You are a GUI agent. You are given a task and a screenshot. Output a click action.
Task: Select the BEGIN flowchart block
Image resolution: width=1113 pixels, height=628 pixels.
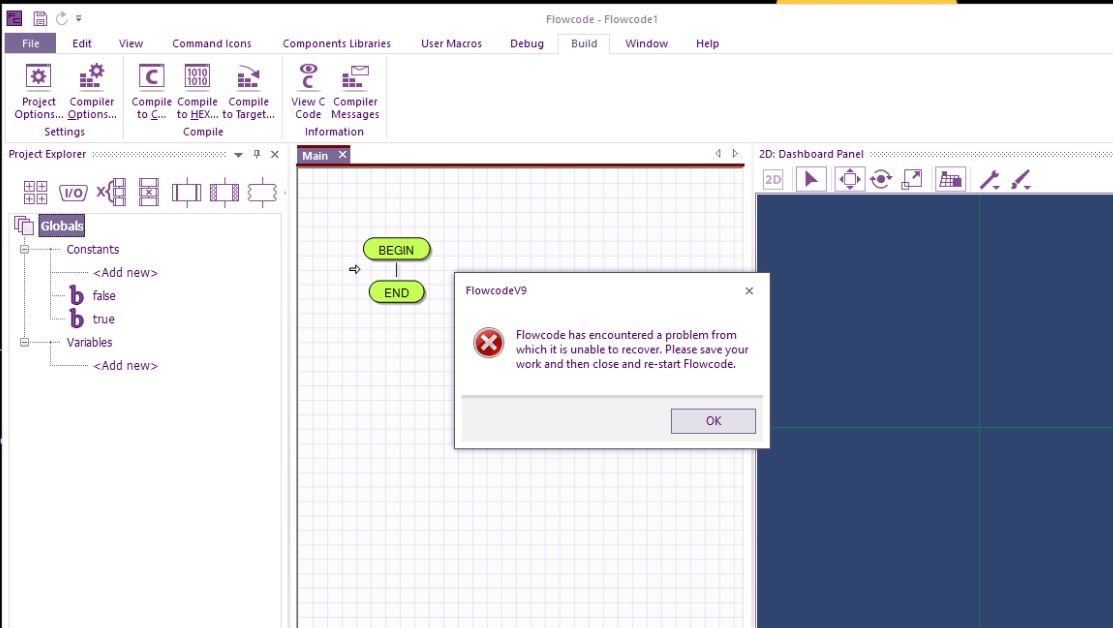(396, 250)
